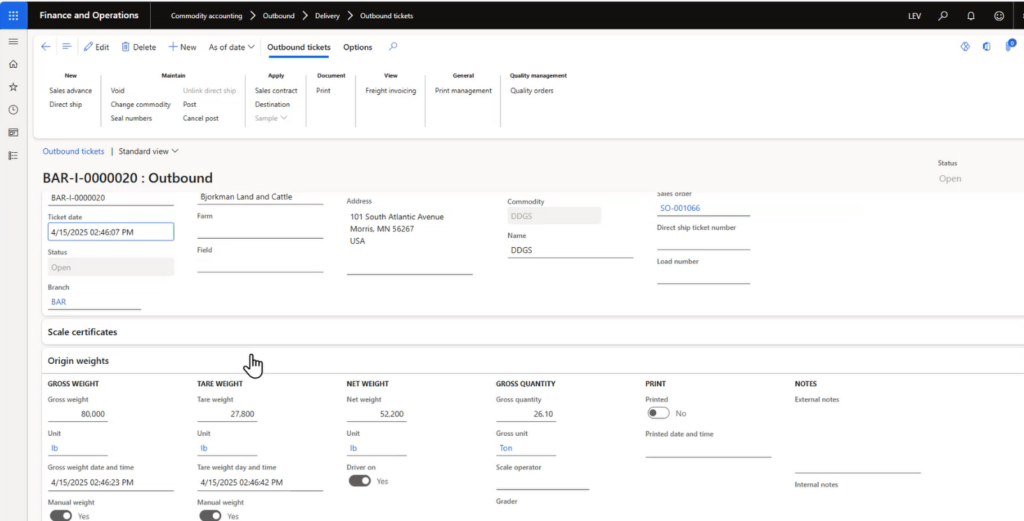The width and height of the screenshot is (1024, 521).
Task: Open attachments icon with badge
Action: (1010, 46)
